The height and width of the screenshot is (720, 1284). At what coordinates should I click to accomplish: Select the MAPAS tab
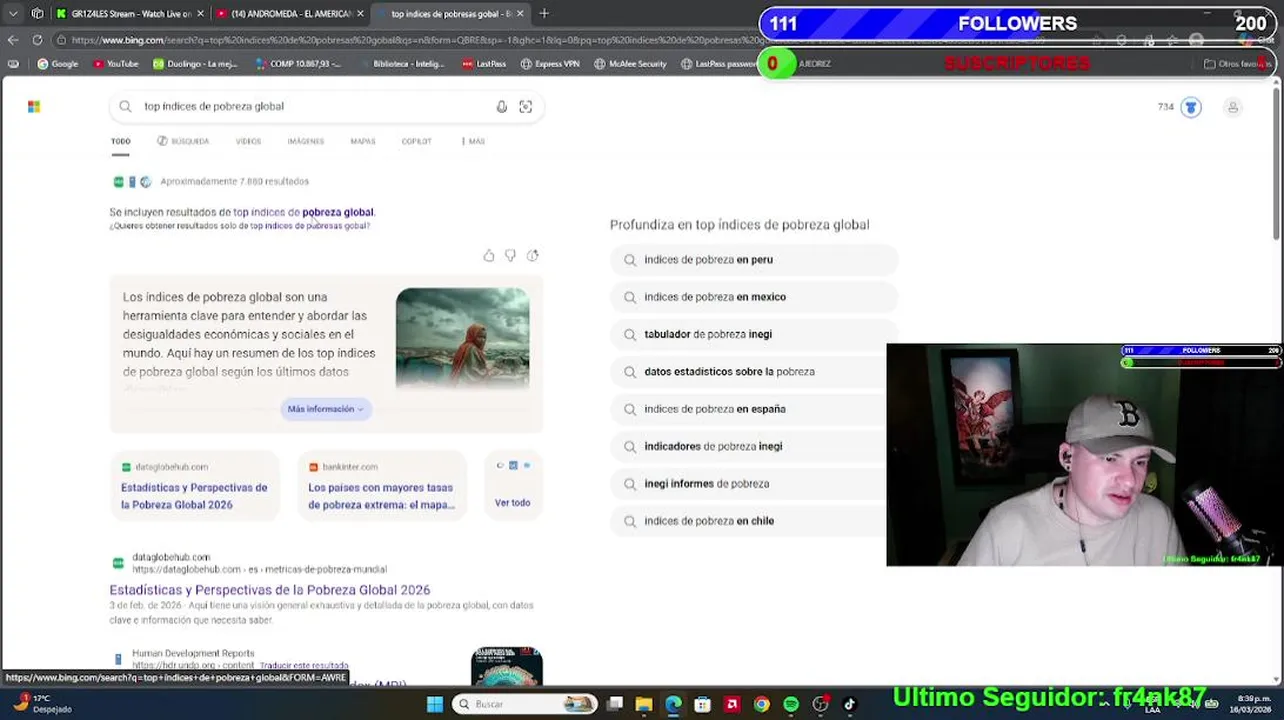[363, 142]
